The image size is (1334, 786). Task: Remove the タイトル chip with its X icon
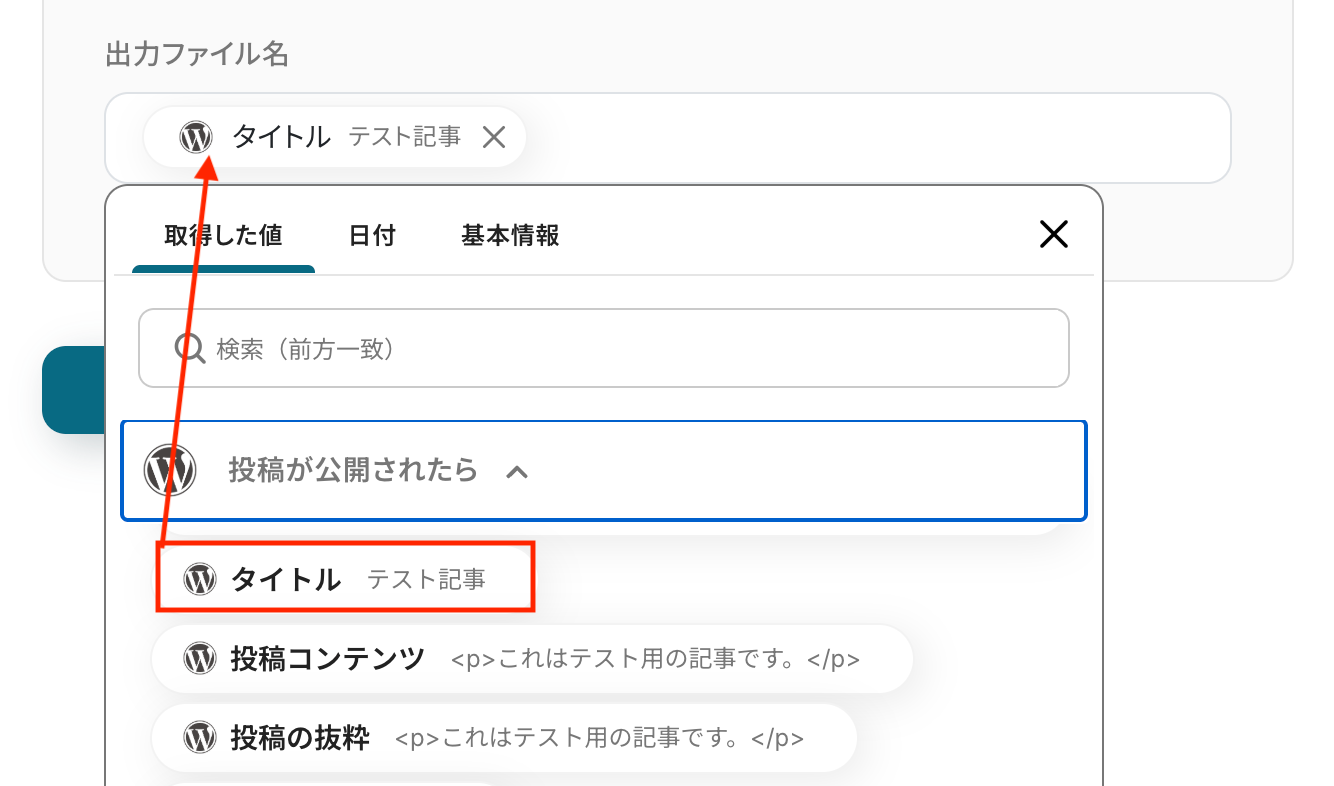494,137
